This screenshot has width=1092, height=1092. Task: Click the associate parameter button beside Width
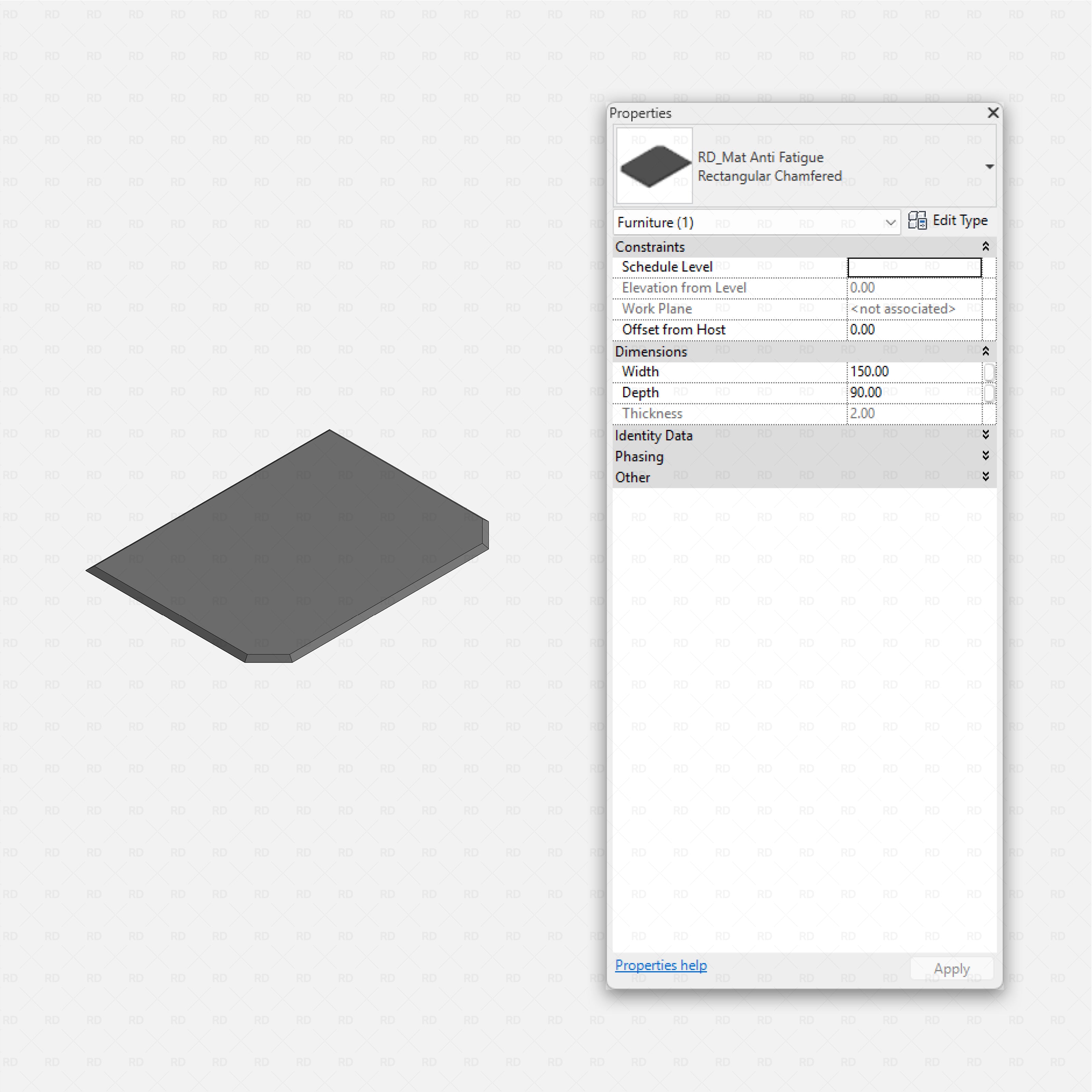990,371
